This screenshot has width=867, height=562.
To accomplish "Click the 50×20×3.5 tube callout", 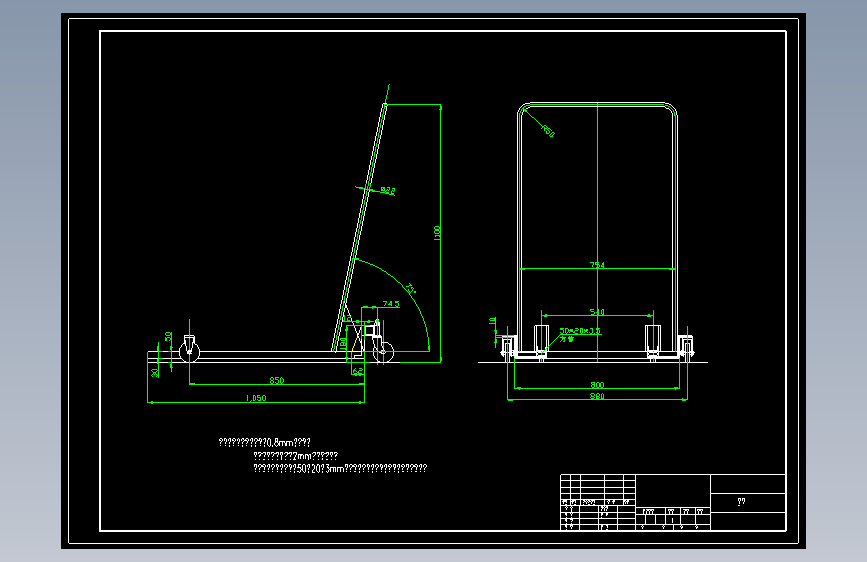I will coord(580,331).
